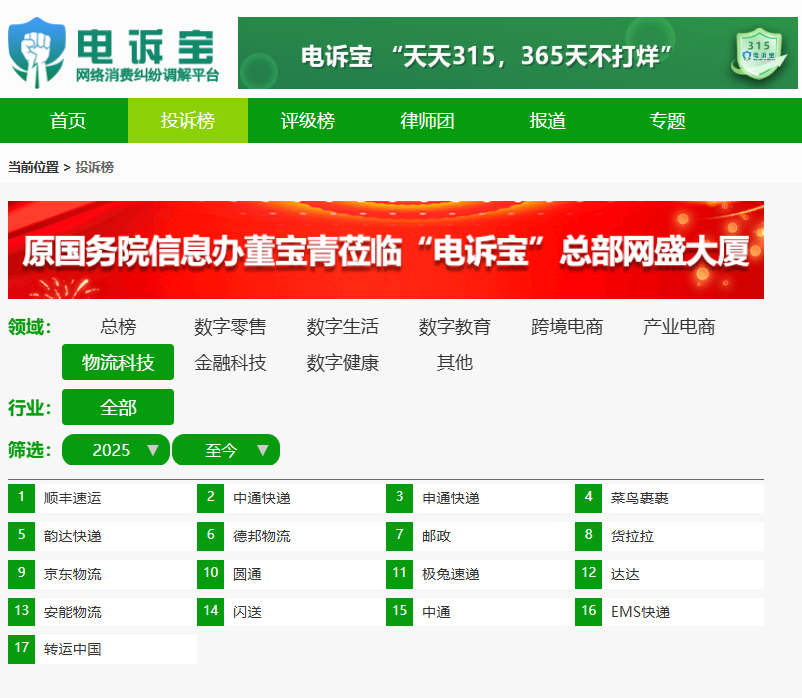The image size is (802, 698).
Task: Click the 全部 industry button
Action: (x=118, y=408)
